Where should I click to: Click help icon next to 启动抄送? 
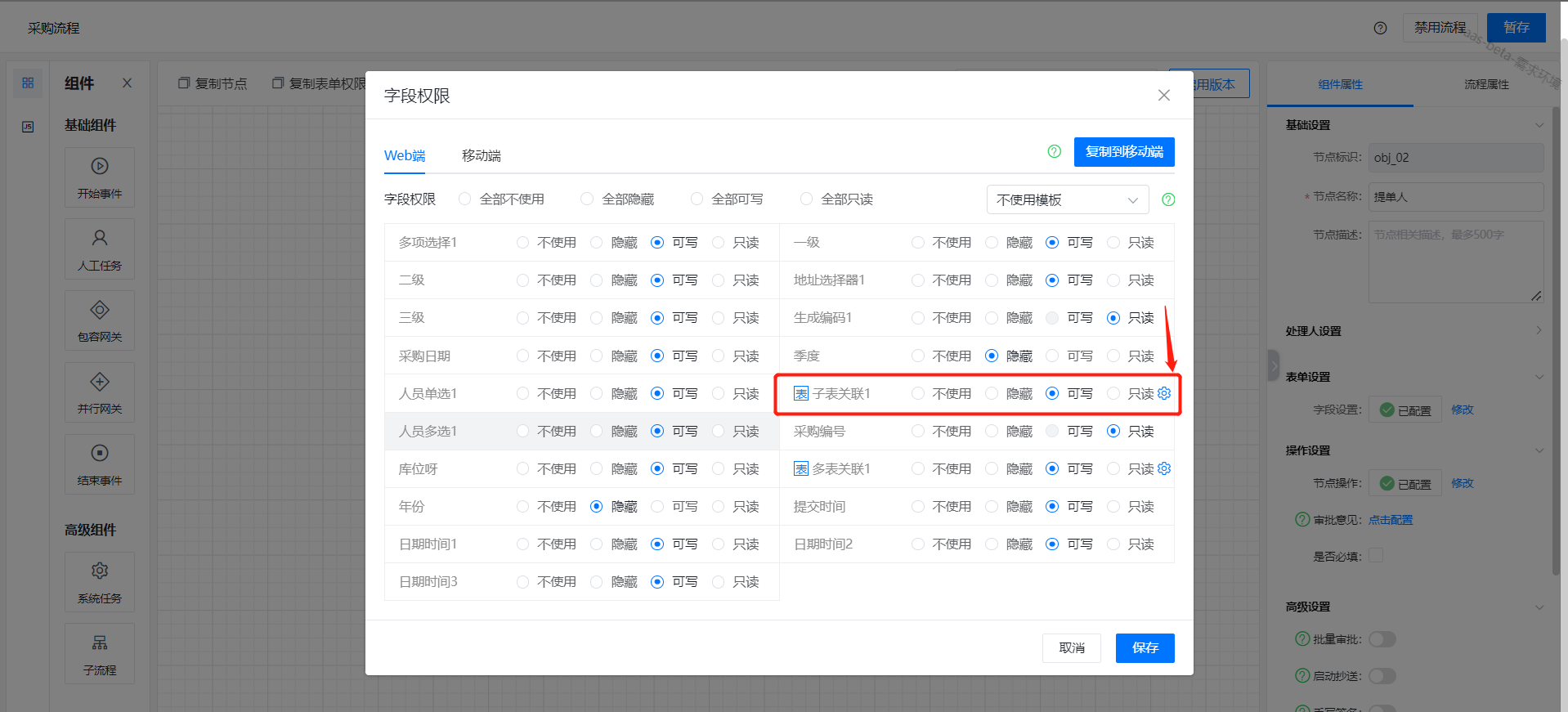tap(1302, 675)
